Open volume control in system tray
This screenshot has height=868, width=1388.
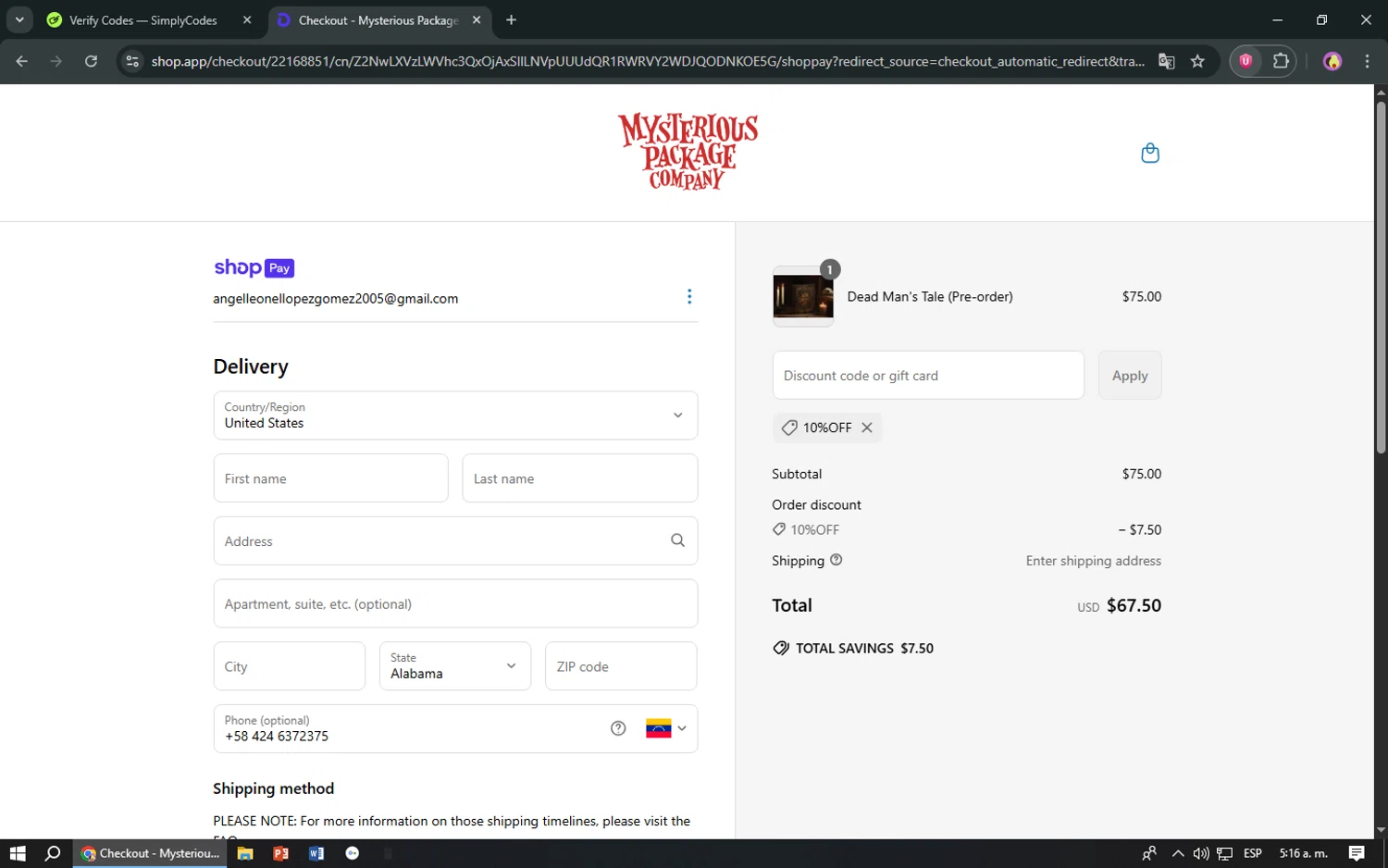[x=1200, y=853]
